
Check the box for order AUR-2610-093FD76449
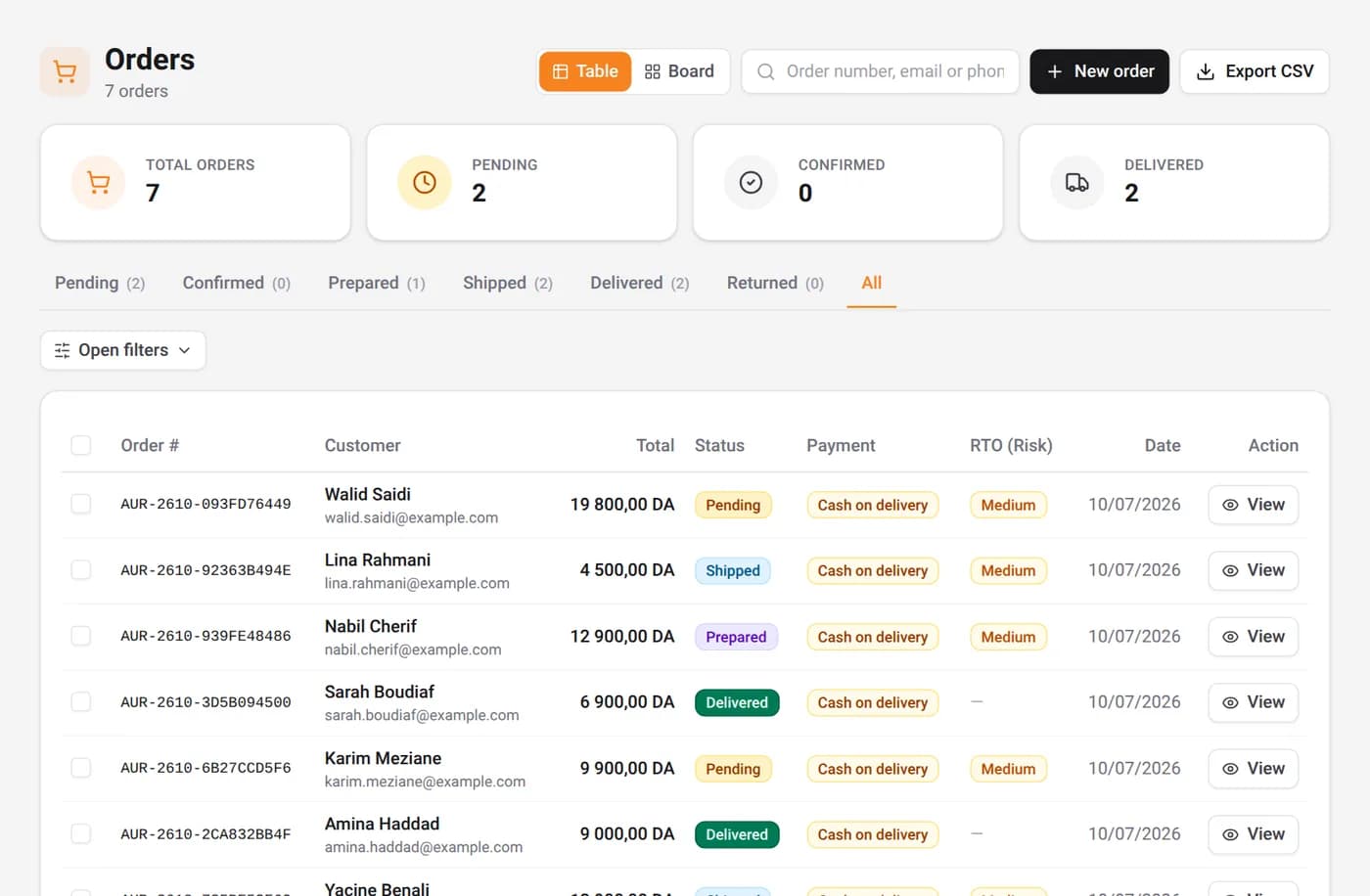(x=81, y=504)
